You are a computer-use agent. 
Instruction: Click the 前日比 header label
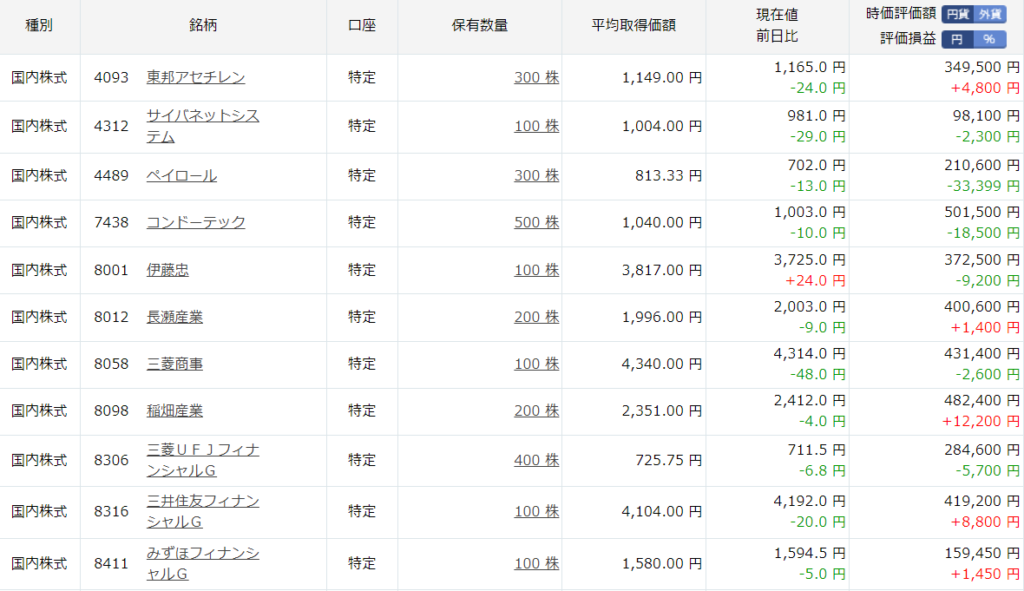pos(777,36)
